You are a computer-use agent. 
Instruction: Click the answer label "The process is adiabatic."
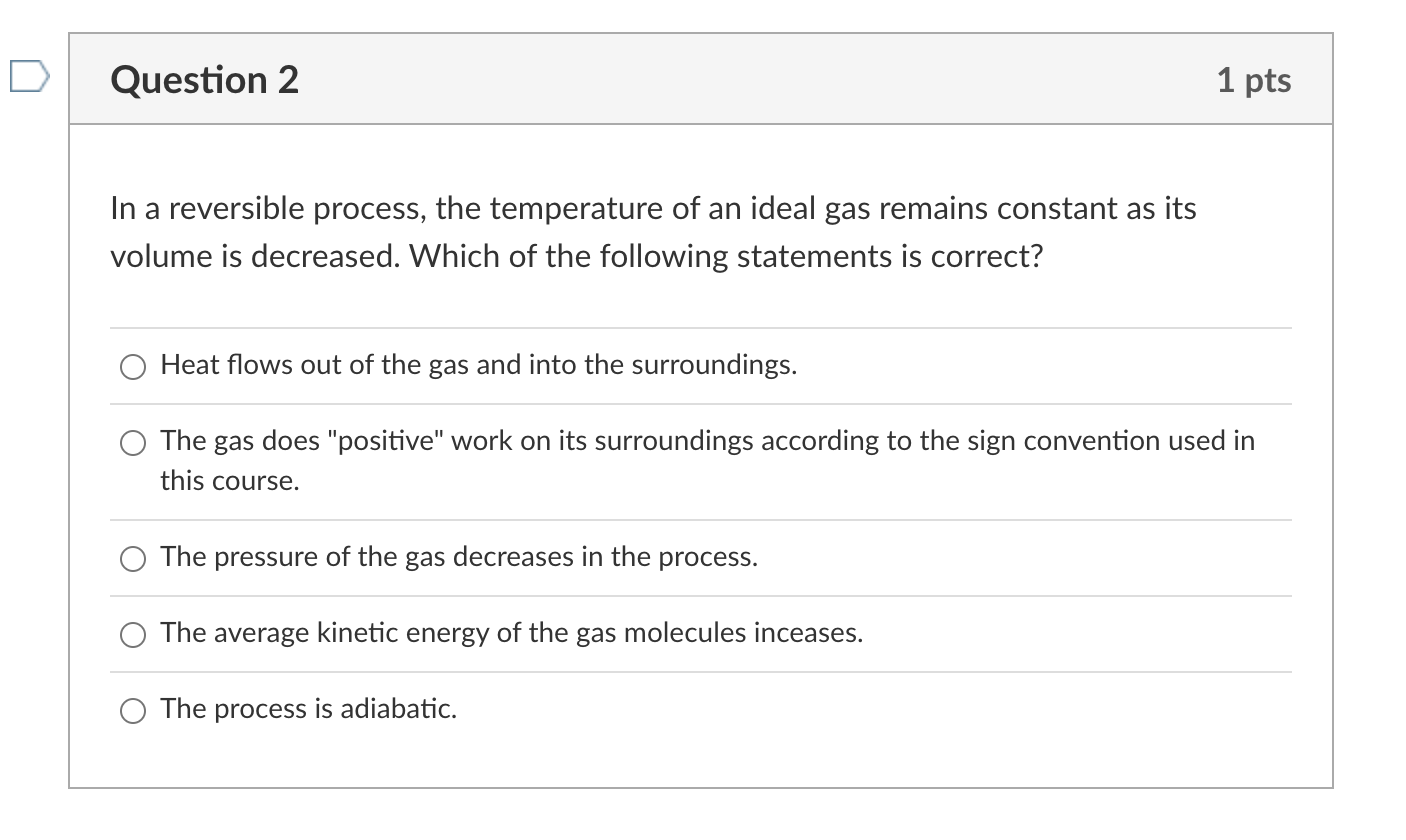(x=309, y=710)
